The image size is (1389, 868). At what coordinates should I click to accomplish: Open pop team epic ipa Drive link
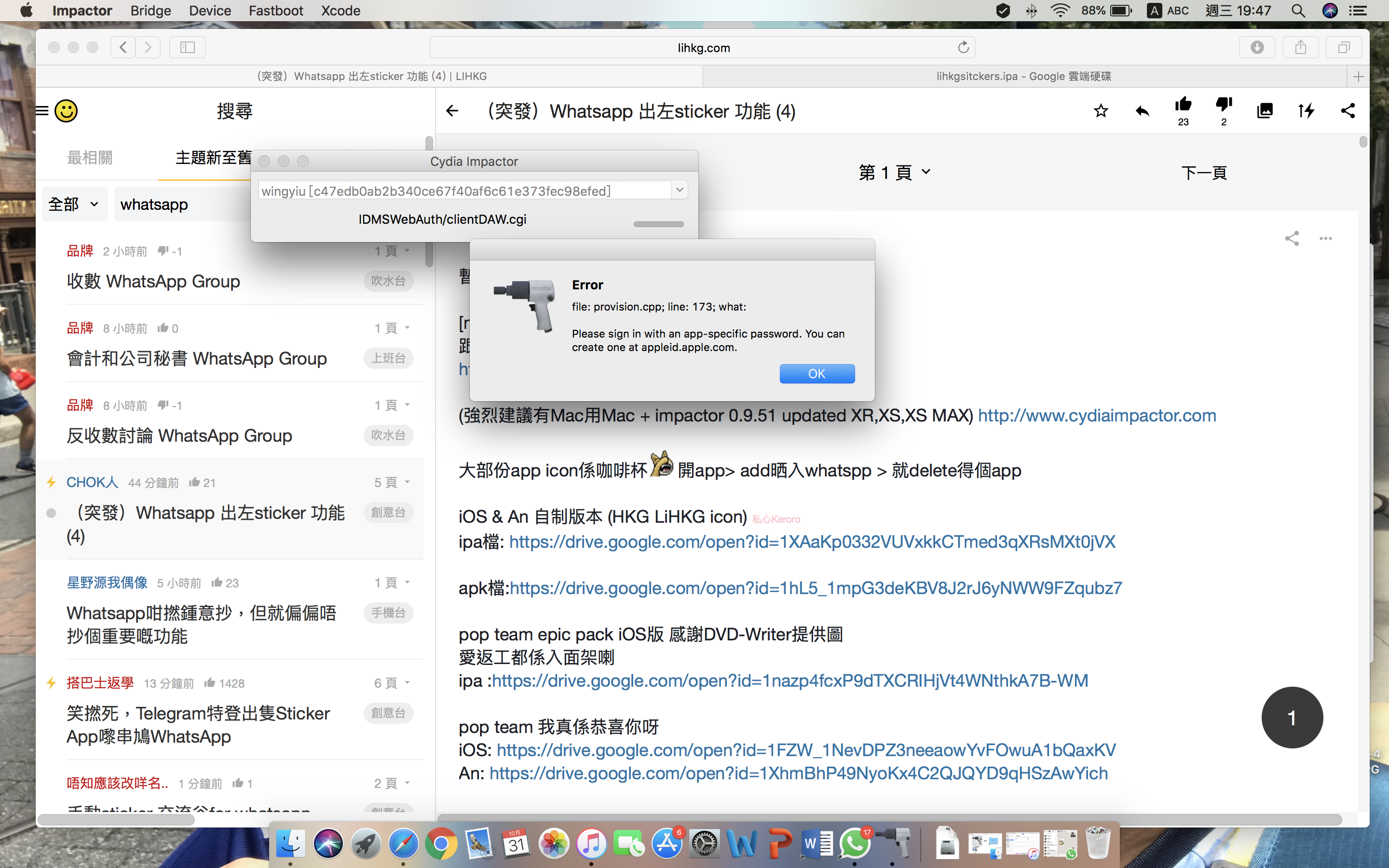[790, 681]
